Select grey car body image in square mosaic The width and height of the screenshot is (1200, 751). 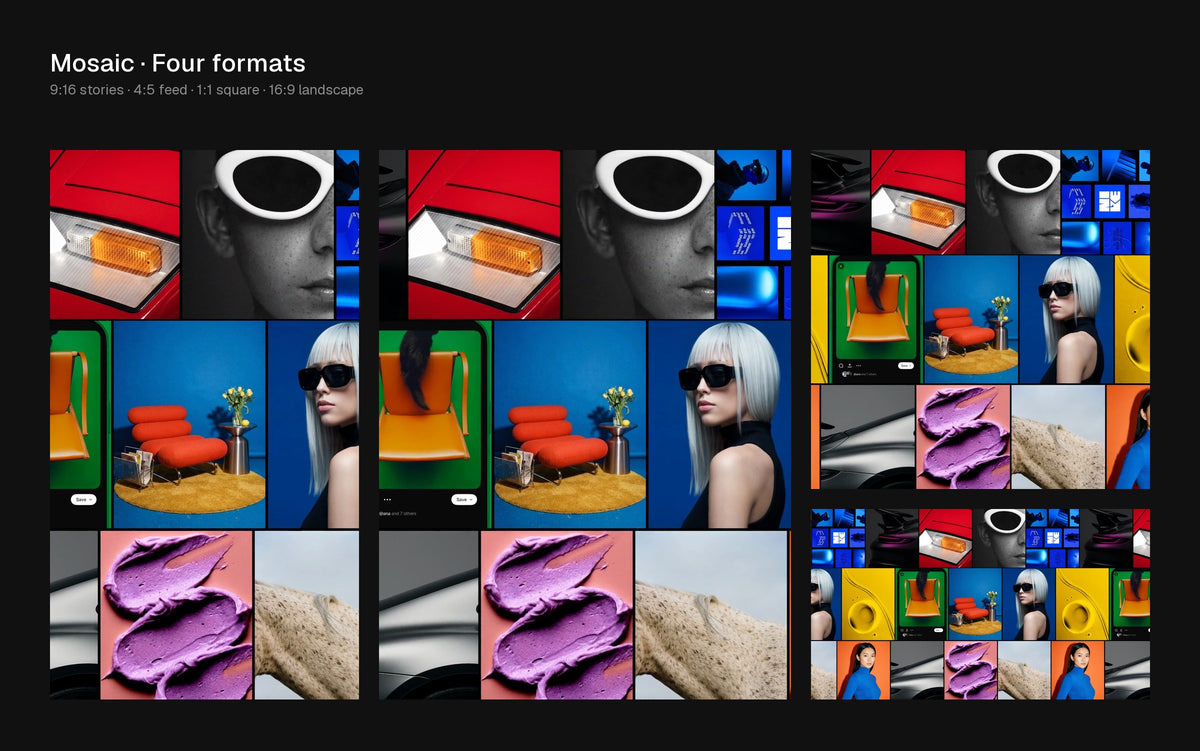click(x=867, y=437)
